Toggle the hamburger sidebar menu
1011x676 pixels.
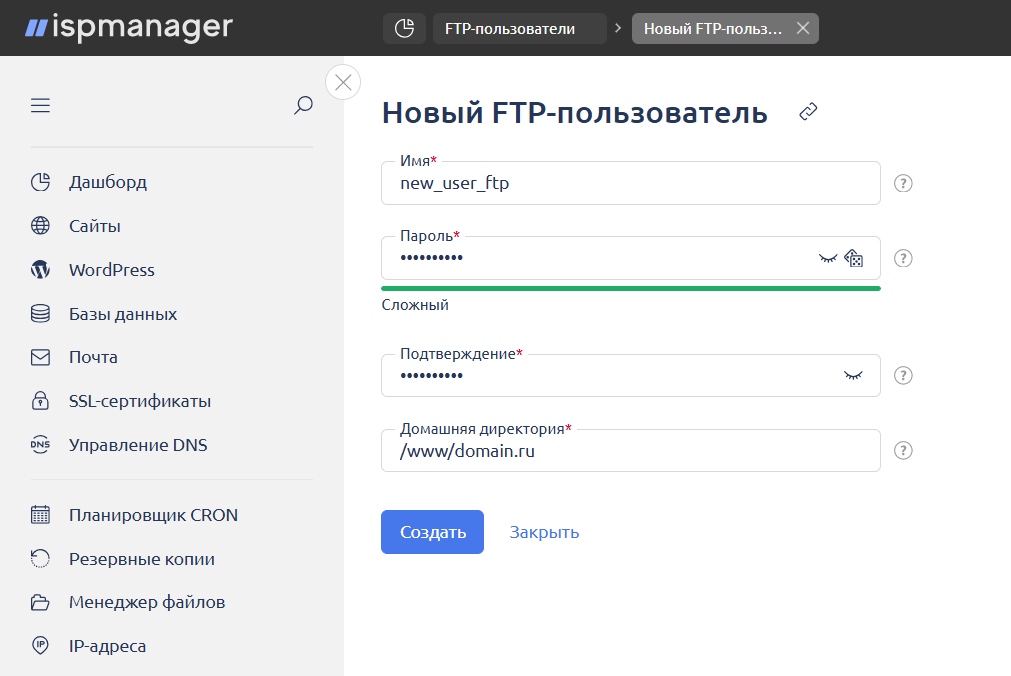pyautogui.click(x=40, y=105)
